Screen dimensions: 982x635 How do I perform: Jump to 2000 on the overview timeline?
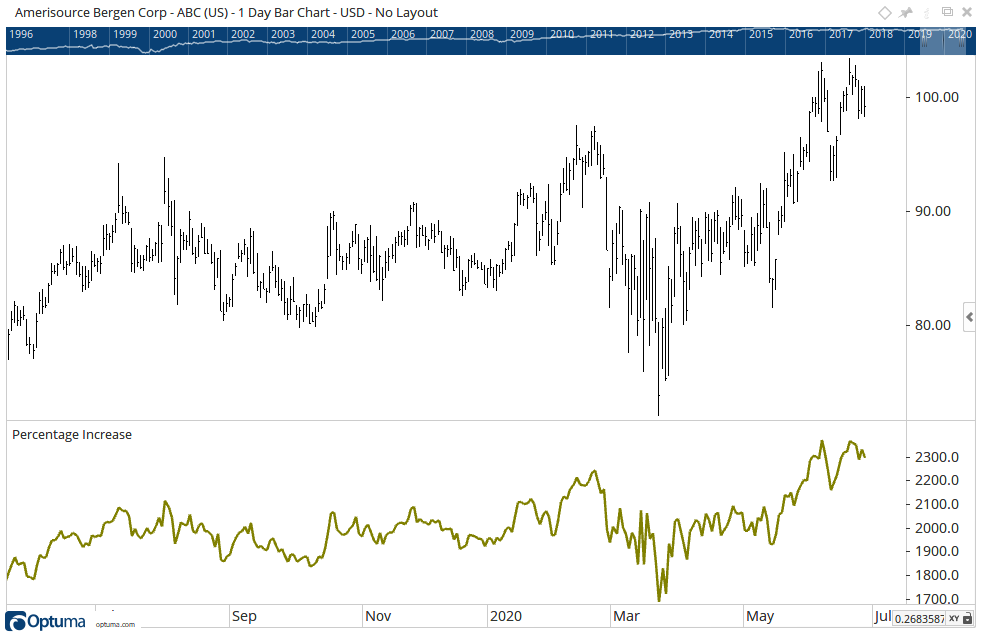[165, 34]
